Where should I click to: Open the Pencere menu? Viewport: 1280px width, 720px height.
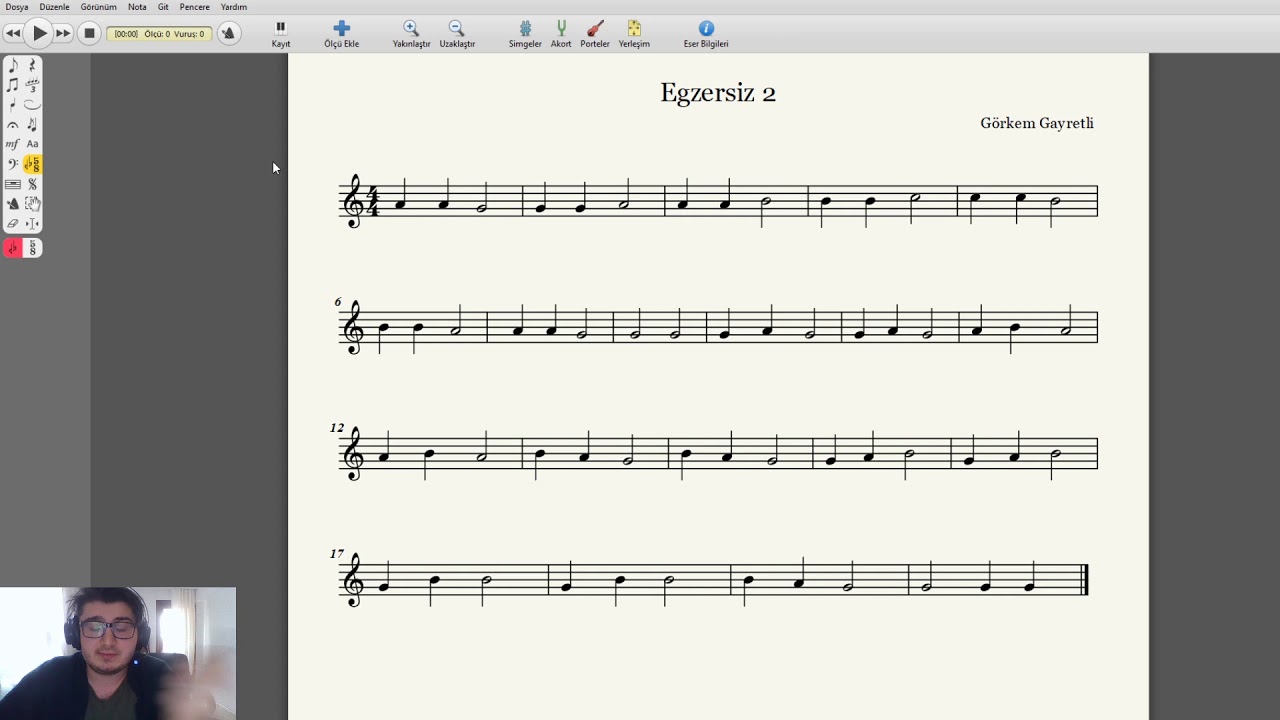tap(195, 7)
